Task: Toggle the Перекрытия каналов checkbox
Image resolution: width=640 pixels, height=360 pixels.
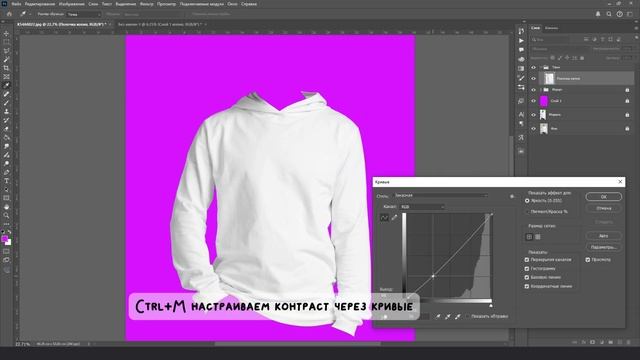Action: (527, 260)
